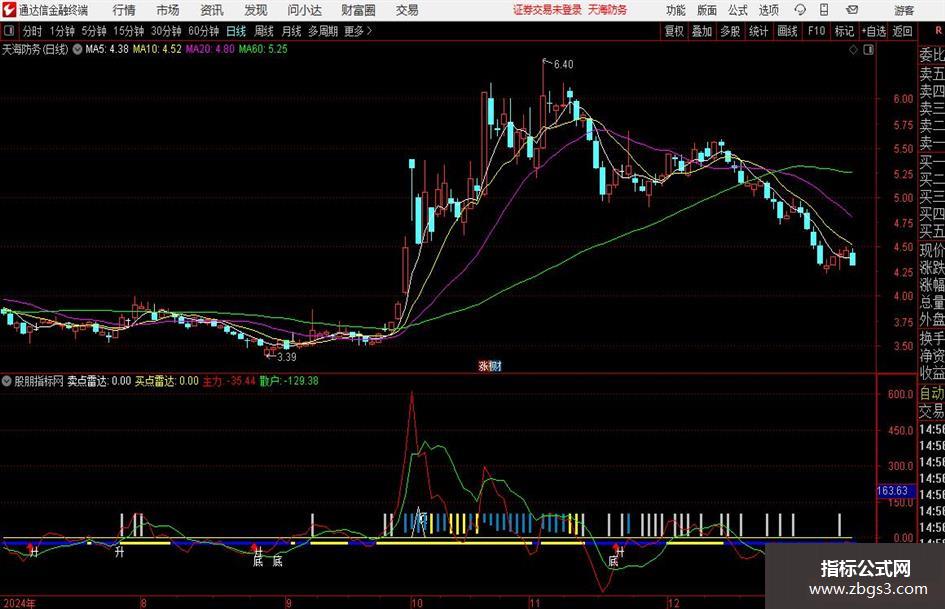Click the 卖点雷达: 0.00 value
The image size is (945, 609).
[x=99, y=381]
